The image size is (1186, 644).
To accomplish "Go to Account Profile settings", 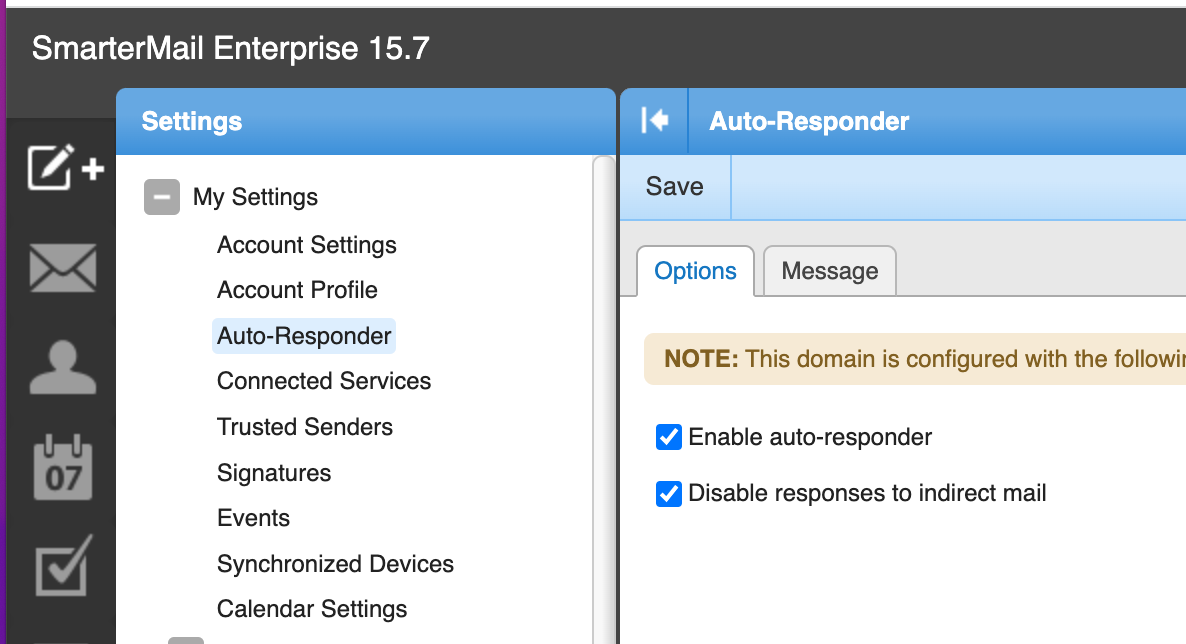I will [297, 290].
